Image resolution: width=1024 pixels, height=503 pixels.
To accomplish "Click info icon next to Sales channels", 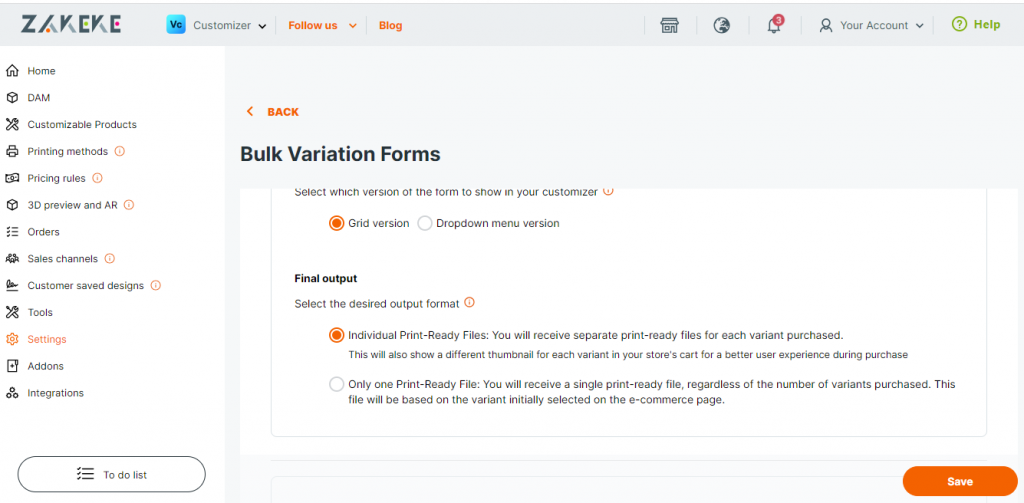I will pyautogui.click(x=110, y=259).
